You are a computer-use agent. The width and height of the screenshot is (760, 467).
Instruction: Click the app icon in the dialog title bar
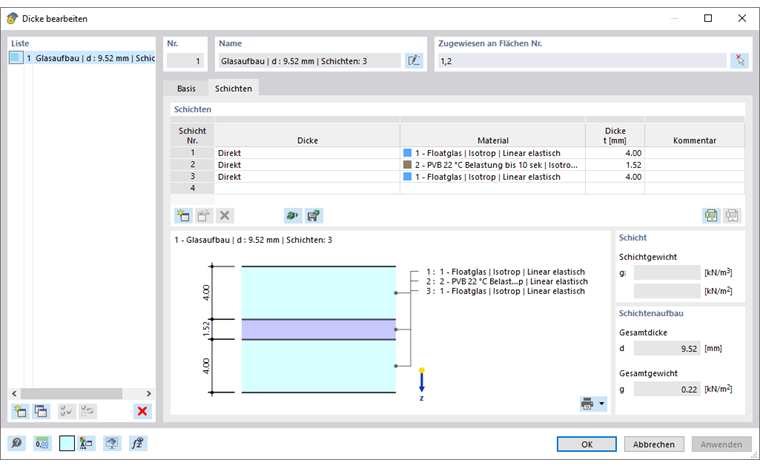click(12, 18)
